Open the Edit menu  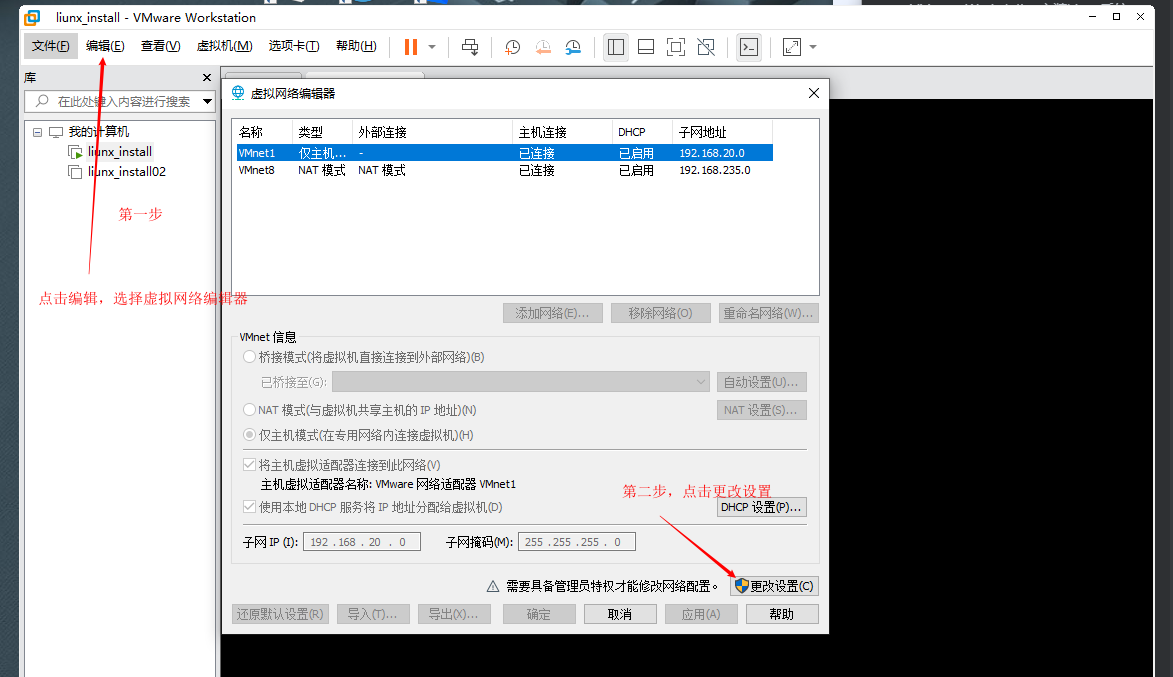105,46
